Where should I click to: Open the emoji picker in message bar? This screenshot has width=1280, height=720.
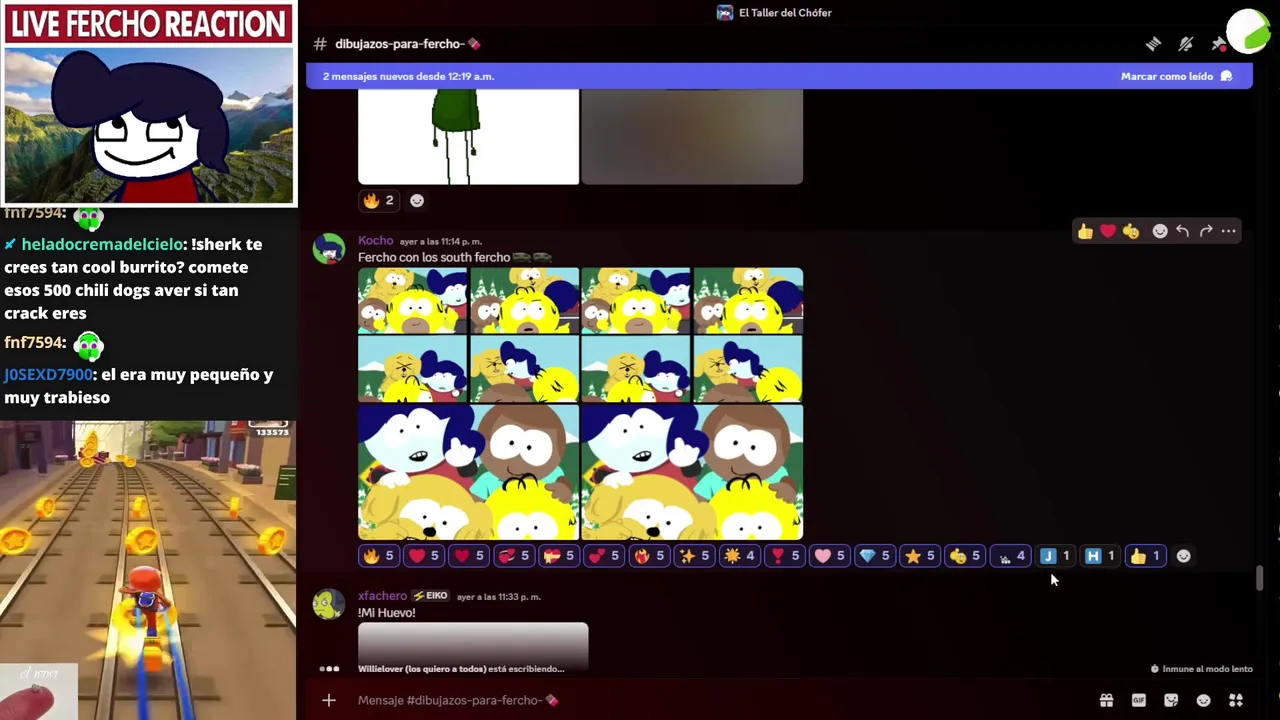[x=1204, y=700]
